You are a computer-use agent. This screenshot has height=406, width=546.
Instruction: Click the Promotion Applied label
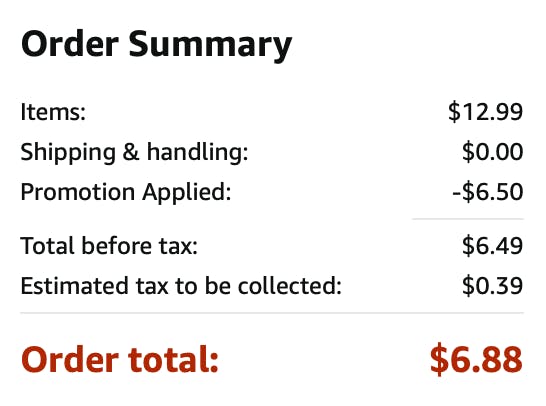pyautogui.click(x=126, y=192)
